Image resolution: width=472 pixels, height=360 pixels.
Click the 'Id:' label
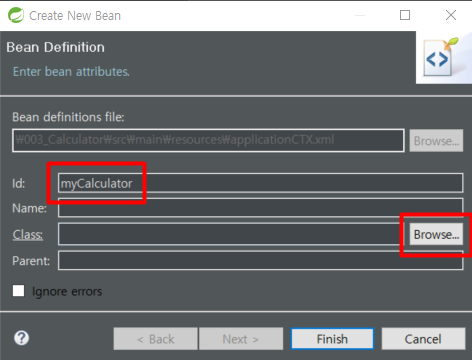[x=19, y=183]
